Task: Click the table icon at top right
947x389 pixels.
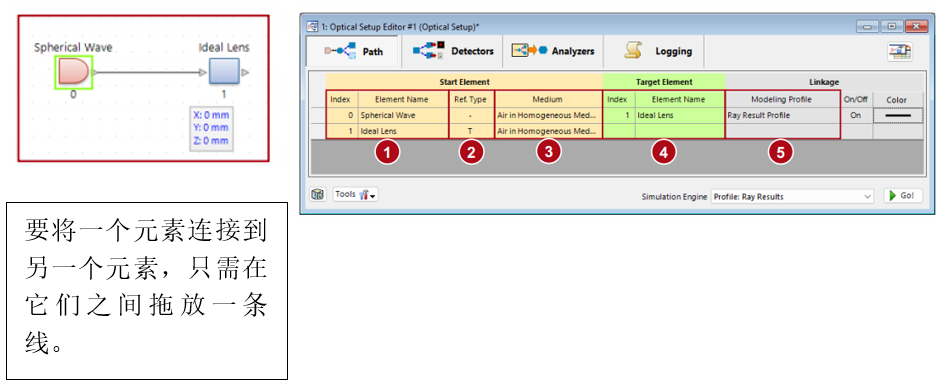Action: point(899,53)
